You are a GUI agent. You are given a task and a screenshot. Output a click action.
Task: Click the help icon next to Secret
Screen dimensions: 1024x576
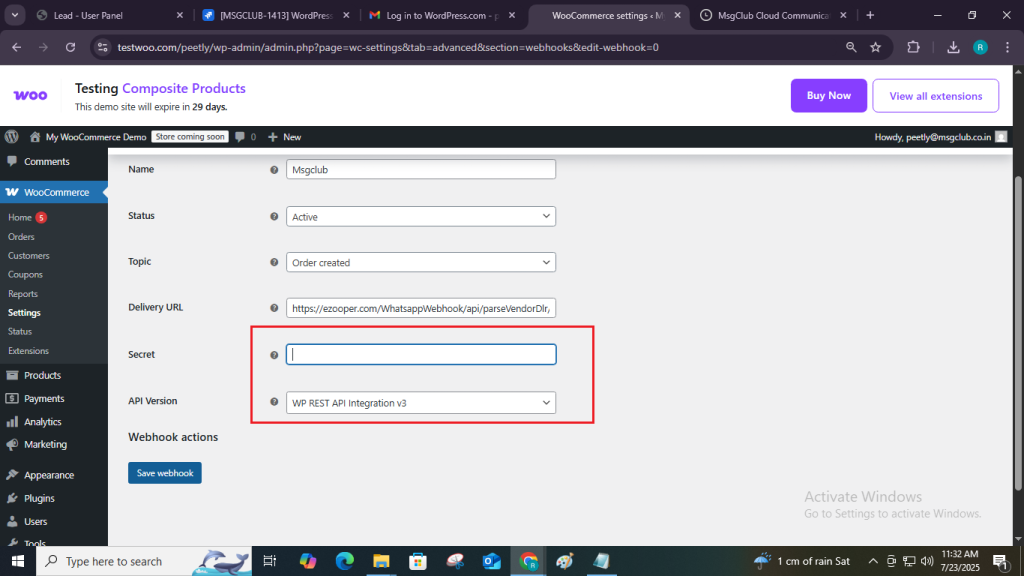tap(274, 355)
